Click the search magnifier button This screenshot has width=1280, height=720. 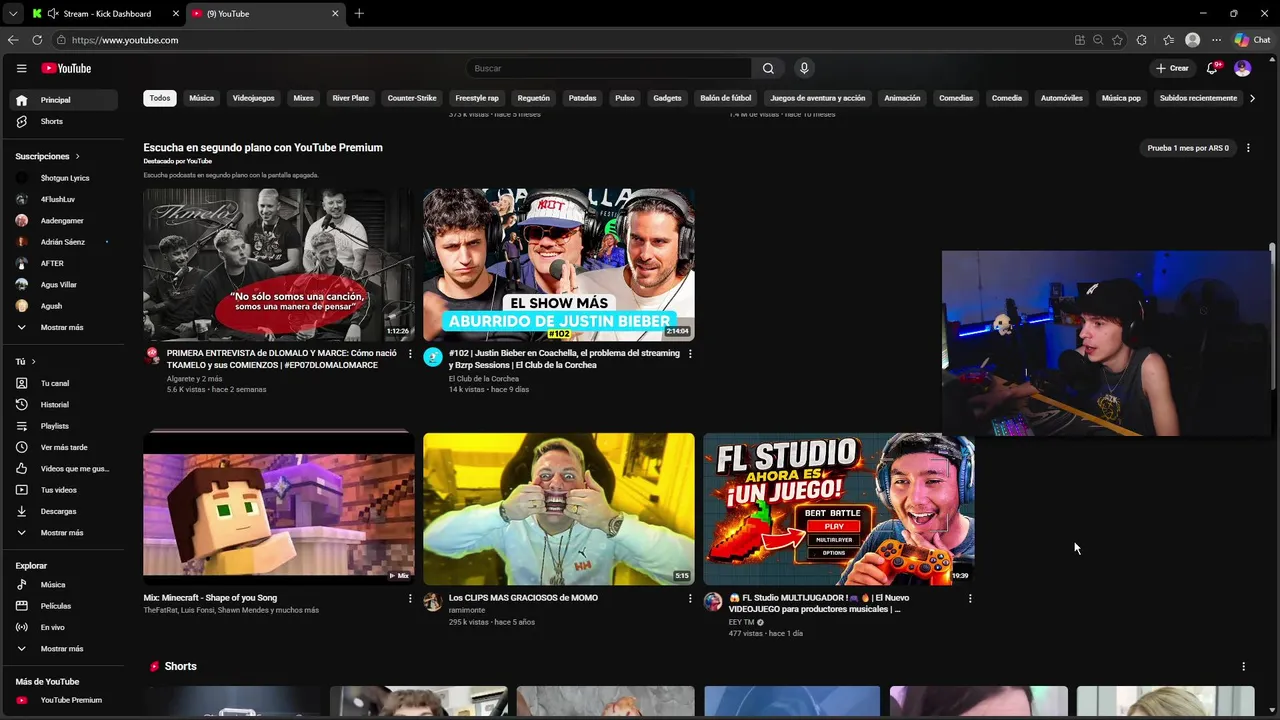pyautogui.click(x=768, y=68)
